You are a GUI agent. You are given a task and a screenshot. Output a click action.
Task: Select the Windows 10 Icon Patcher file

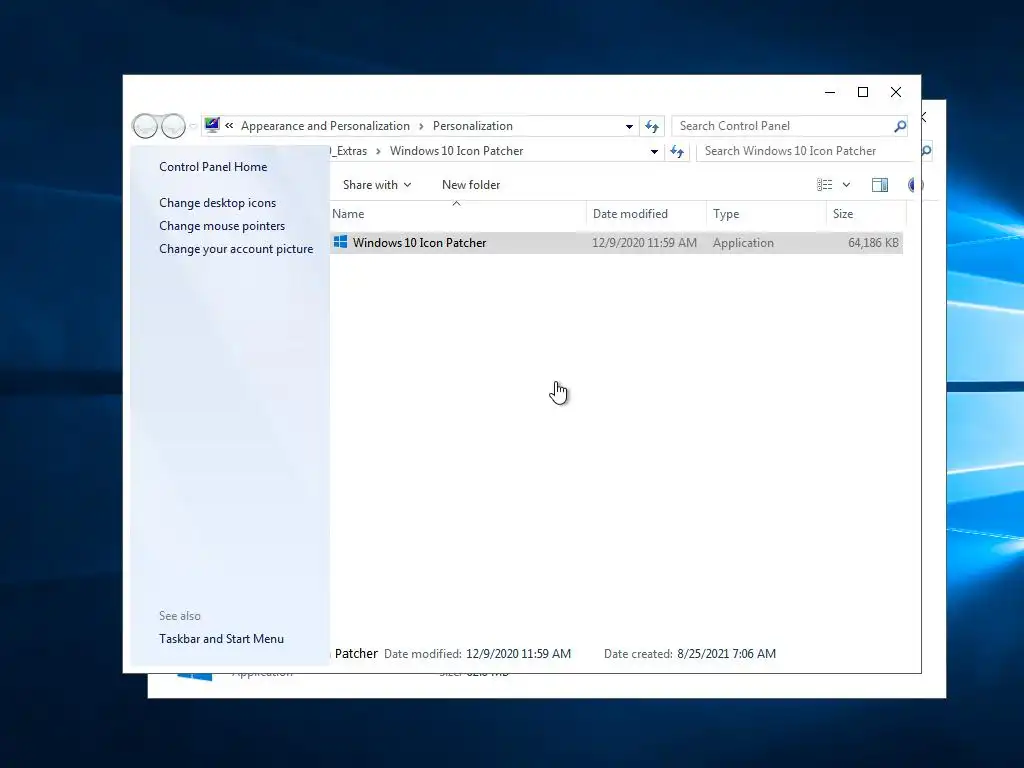pyautogui.click(x=616, y=243)
